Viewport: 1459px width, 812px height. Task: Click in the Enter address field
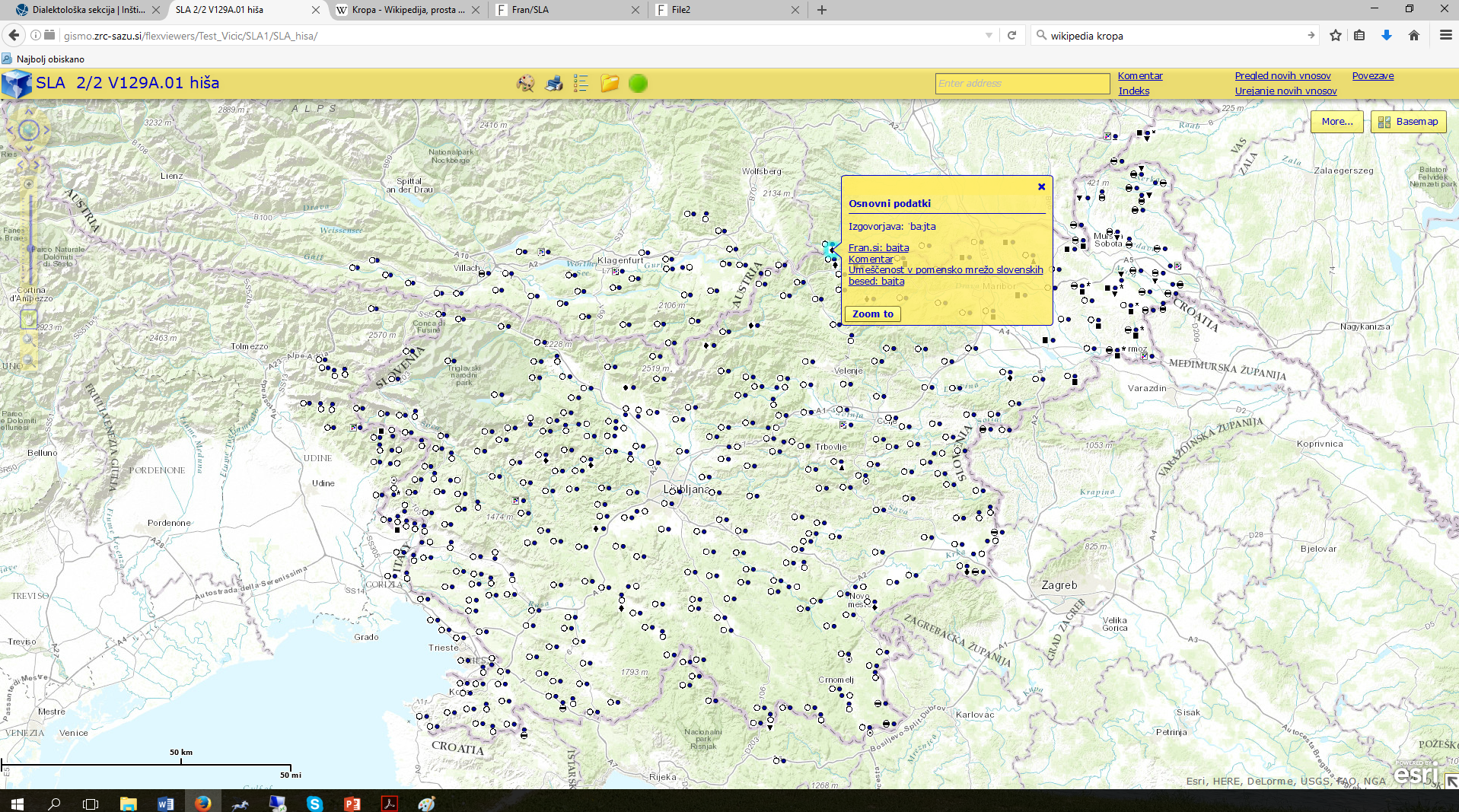coord(1022,84)
